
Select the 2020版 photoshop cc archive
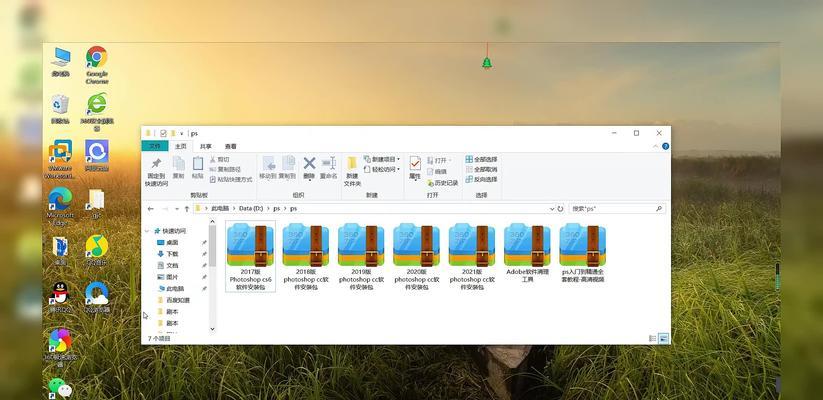coord(417,256)
